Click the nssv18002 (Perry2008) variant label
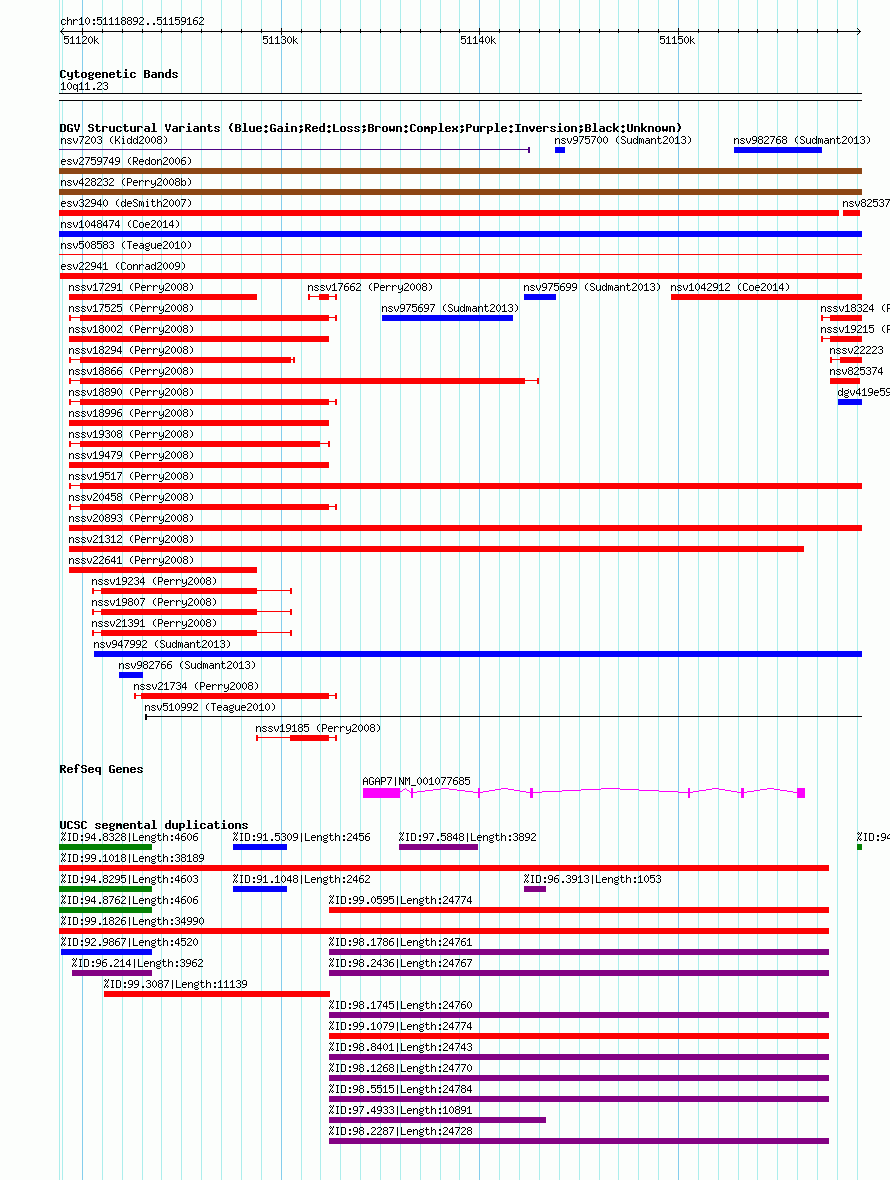This screenshot has height=1180, width=890. (131, 330)
